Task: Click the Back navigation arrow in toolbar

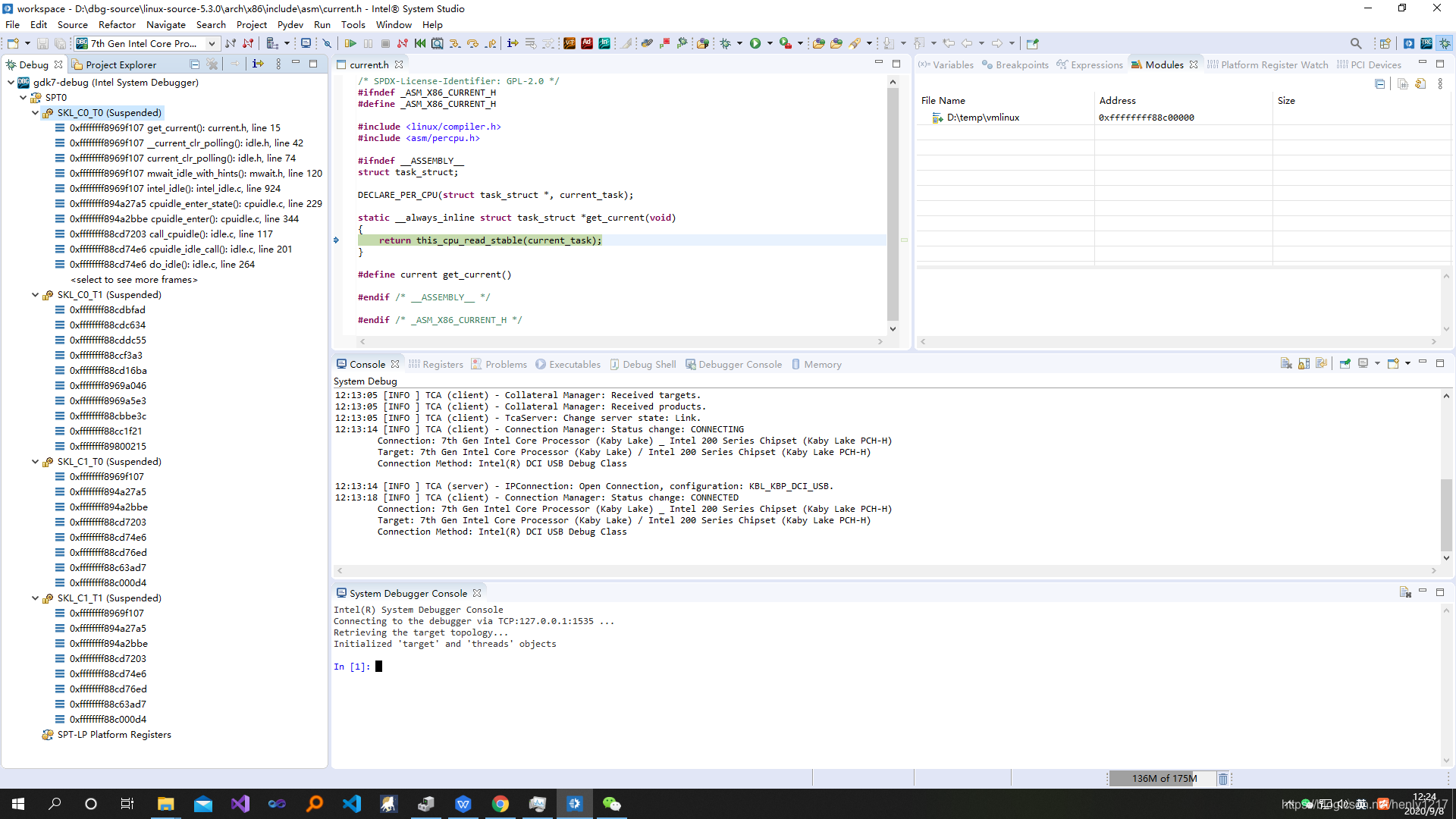Action: point(967,43)
